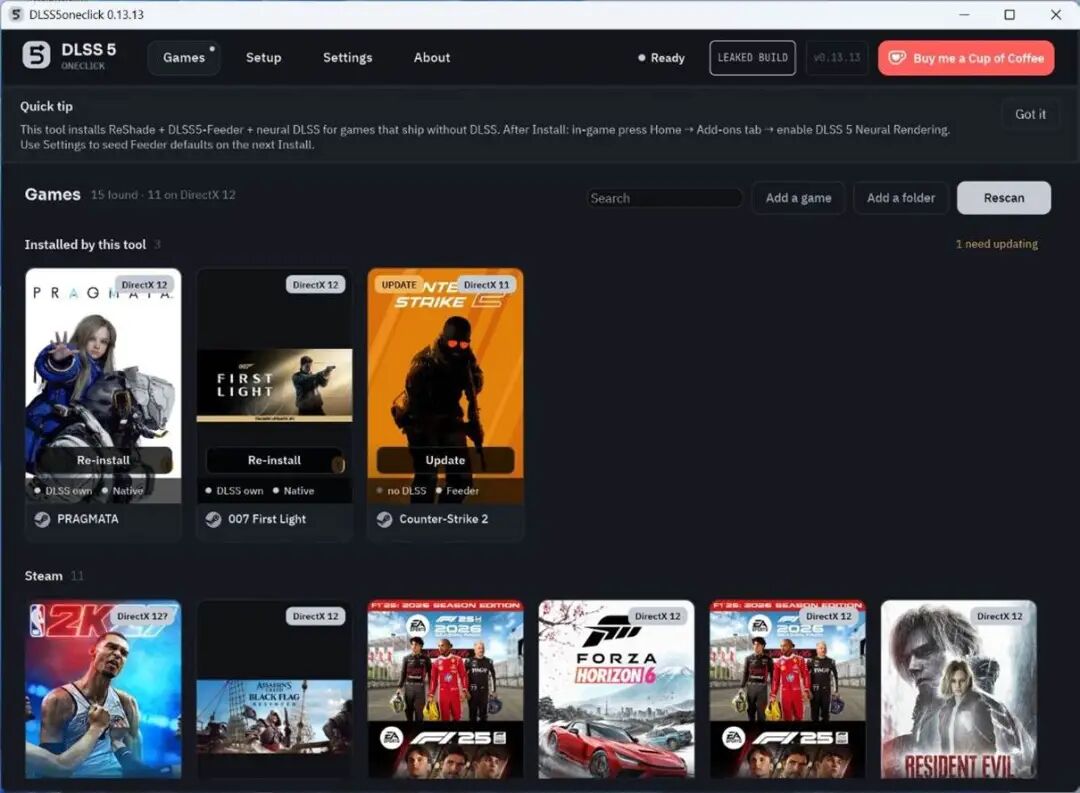1080x793 pixels.
Task: Click UPDATE badge on Counter-Strike 2
Action: coord(399,285)
